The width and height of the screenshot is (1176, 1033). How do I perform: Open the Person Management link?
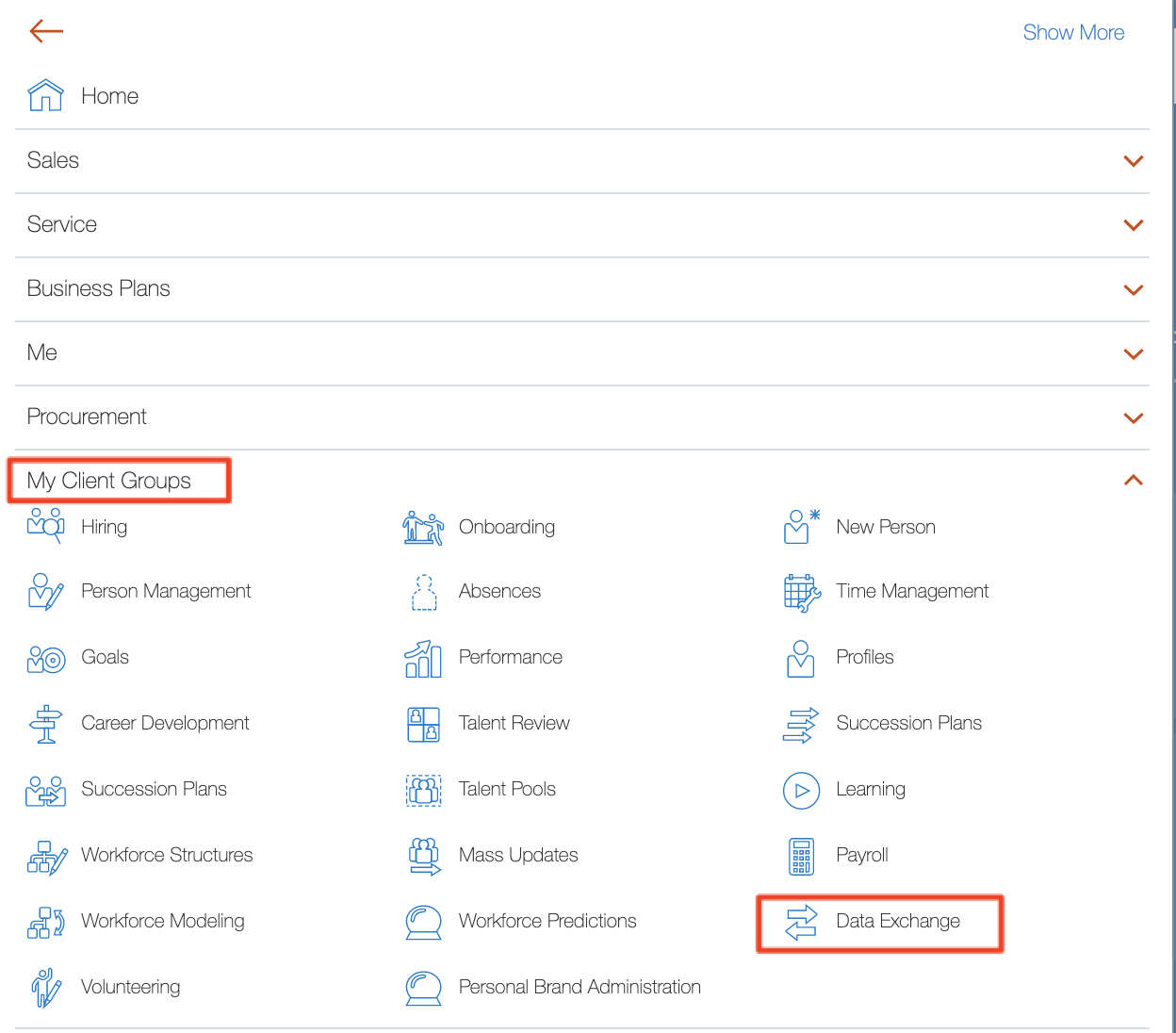coord(166,591)
